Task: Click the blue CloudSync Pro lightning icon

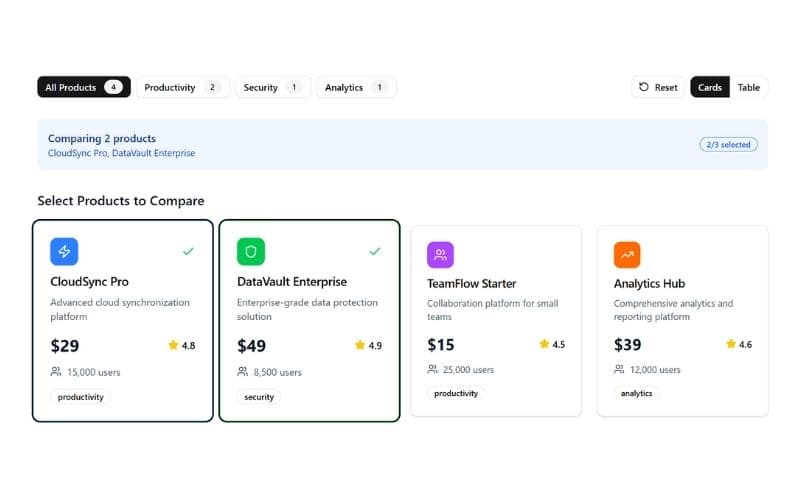Action: [x=64, y=252]
